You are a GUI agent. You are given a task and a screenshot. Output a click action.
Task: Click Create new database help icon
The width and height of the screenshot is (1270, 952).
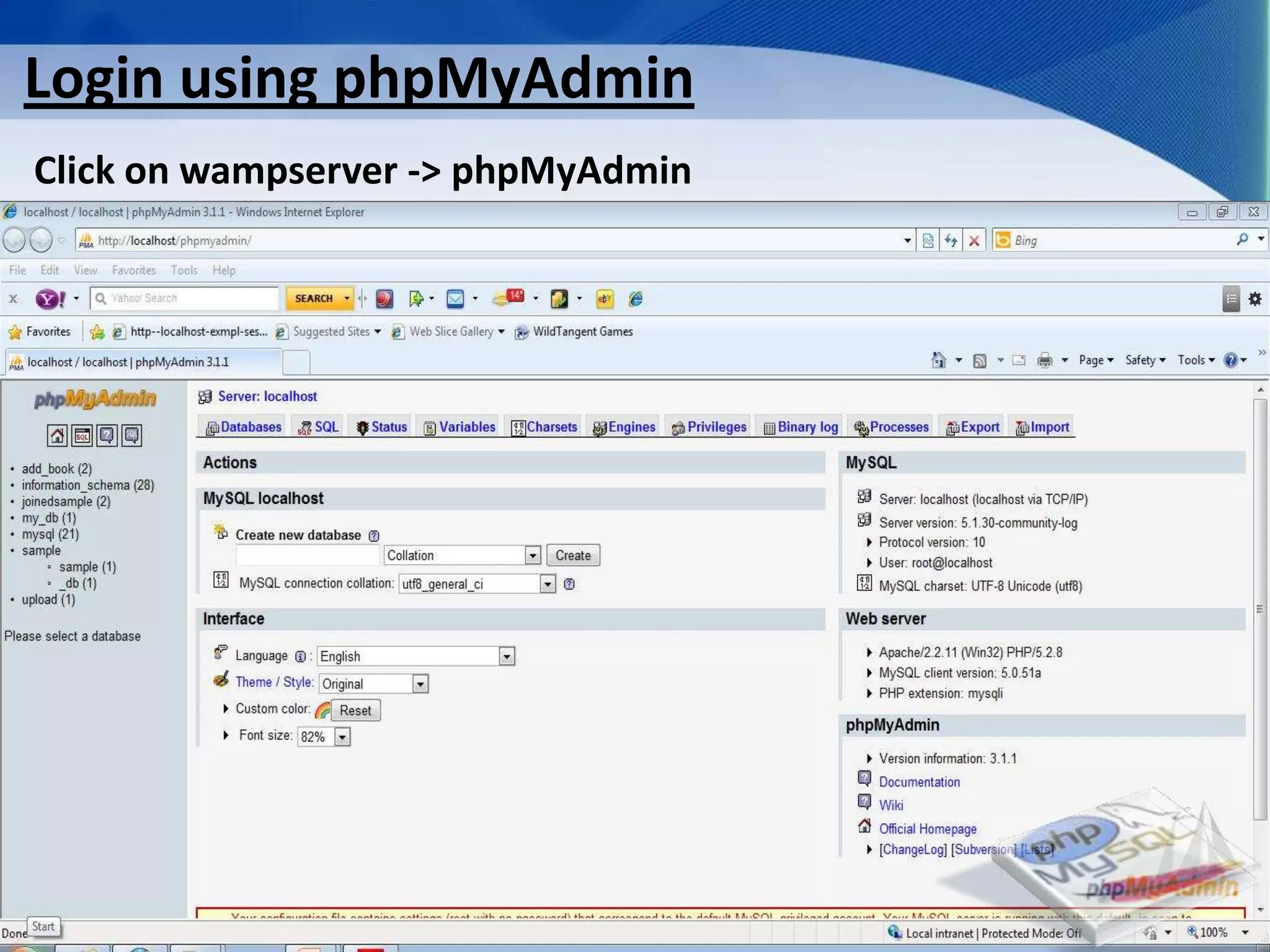[x=374, y=535]
